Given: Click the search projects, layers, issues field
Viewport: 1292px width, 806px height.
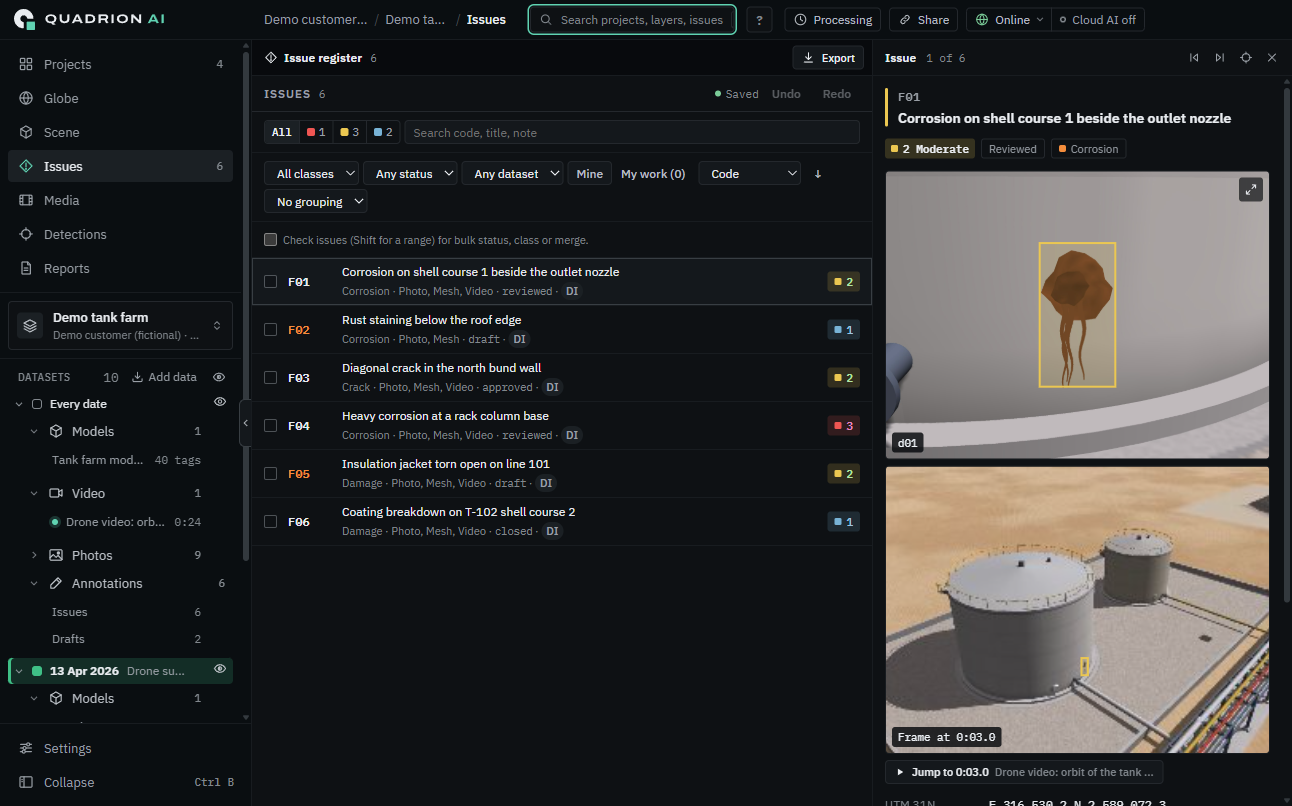Looking at the screenshot, I should tap(632, 20).
